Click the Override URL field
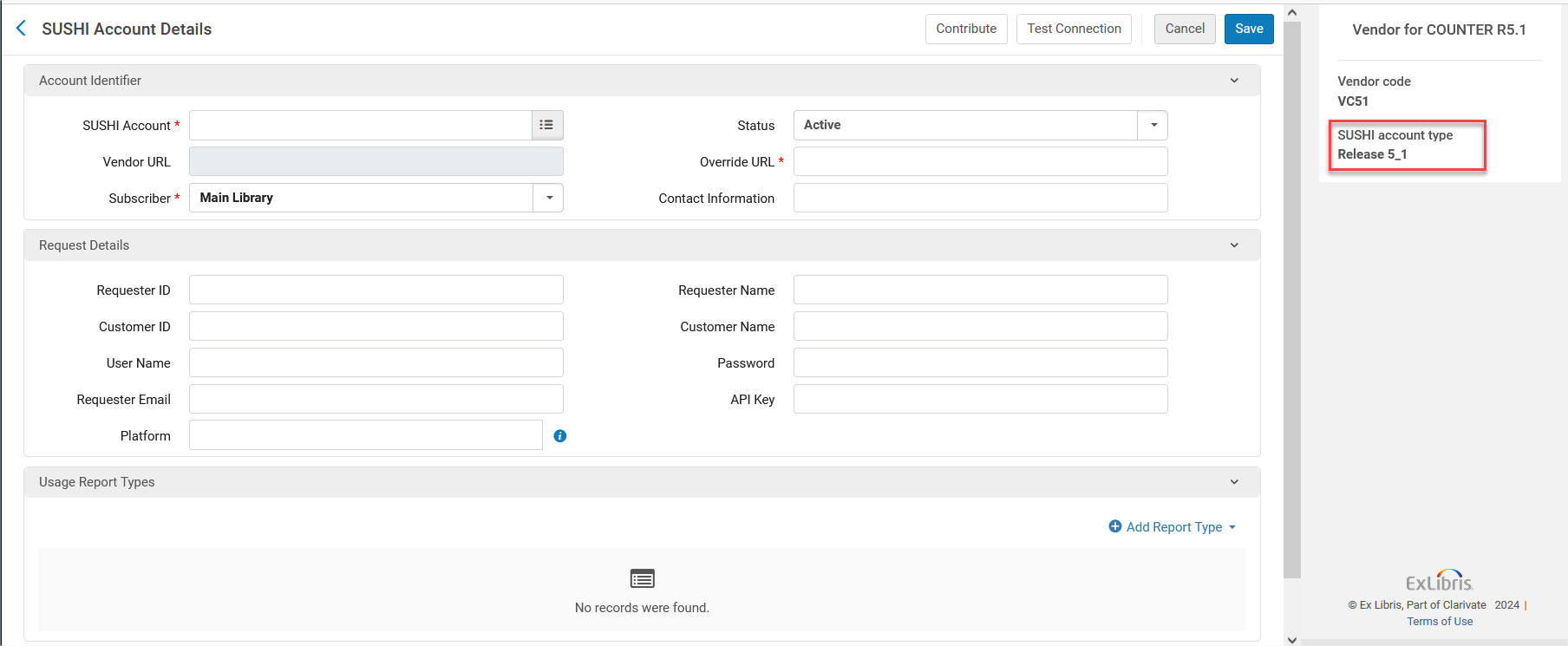1568x646 pixels. (x=980, y=161)
